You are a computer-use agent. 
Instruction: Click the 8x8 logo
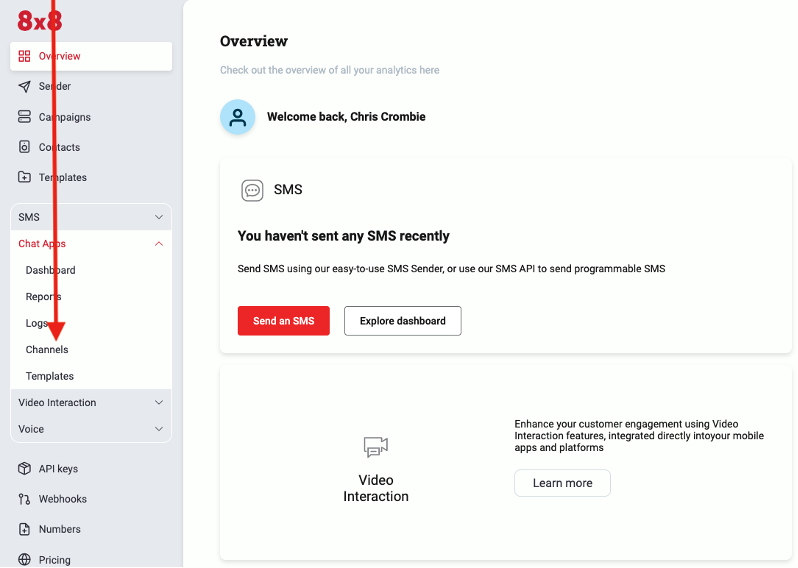[40, 21]
